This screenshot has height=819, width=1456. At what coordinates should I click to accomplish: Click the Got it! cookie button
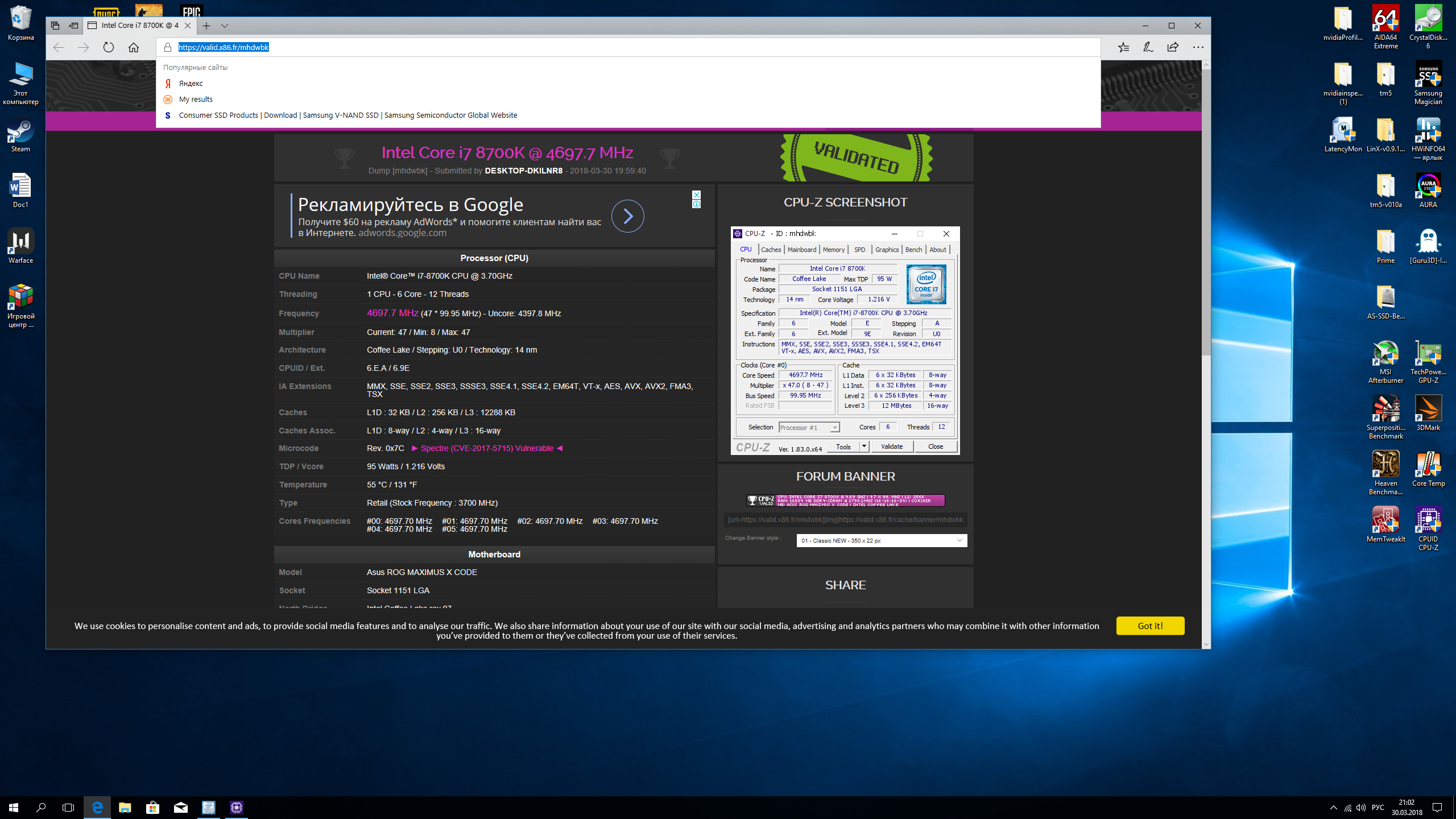click(x=1150, y=626)
